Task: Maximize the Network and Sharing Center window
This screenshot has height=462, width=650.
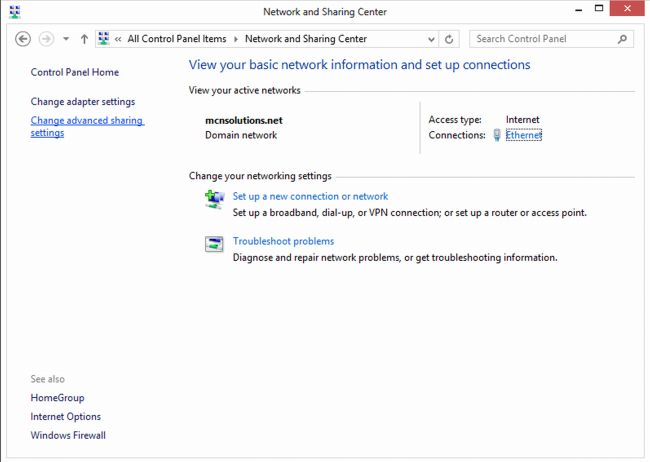Action: [599, 9]
